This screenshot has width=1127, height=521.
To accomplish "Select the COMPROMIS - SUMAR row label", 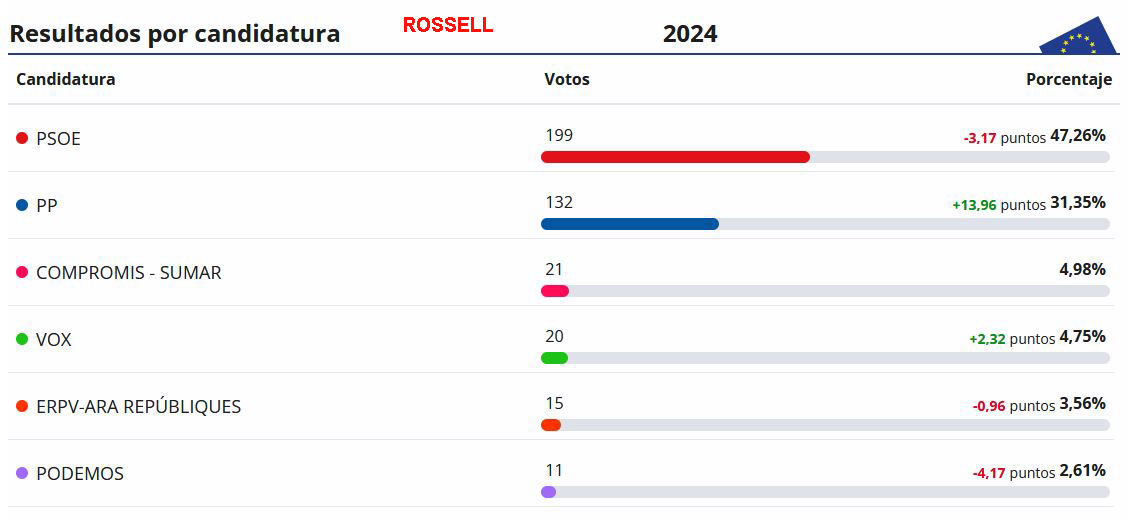I will (x=129, y=273).
